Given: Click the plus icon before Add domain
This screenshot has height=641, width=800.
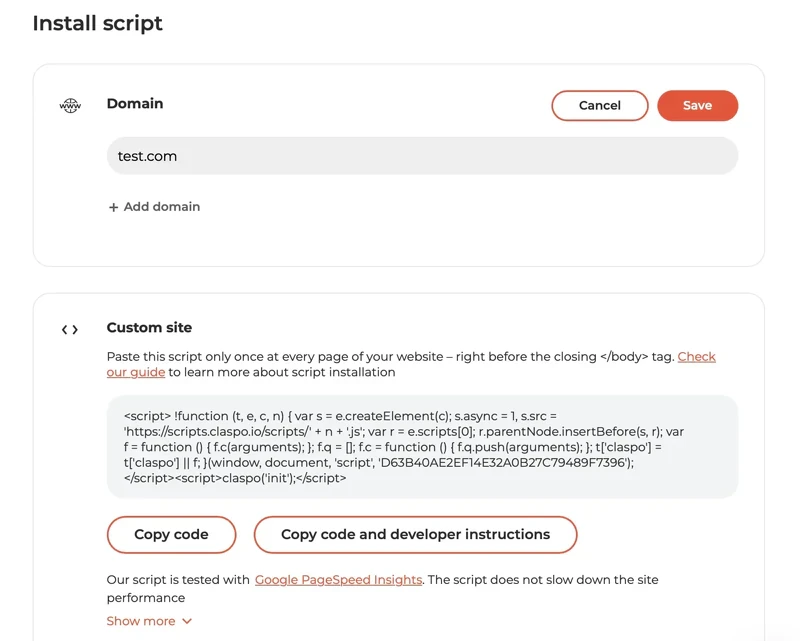Looking at the screenshot, I should coord(113,207).
